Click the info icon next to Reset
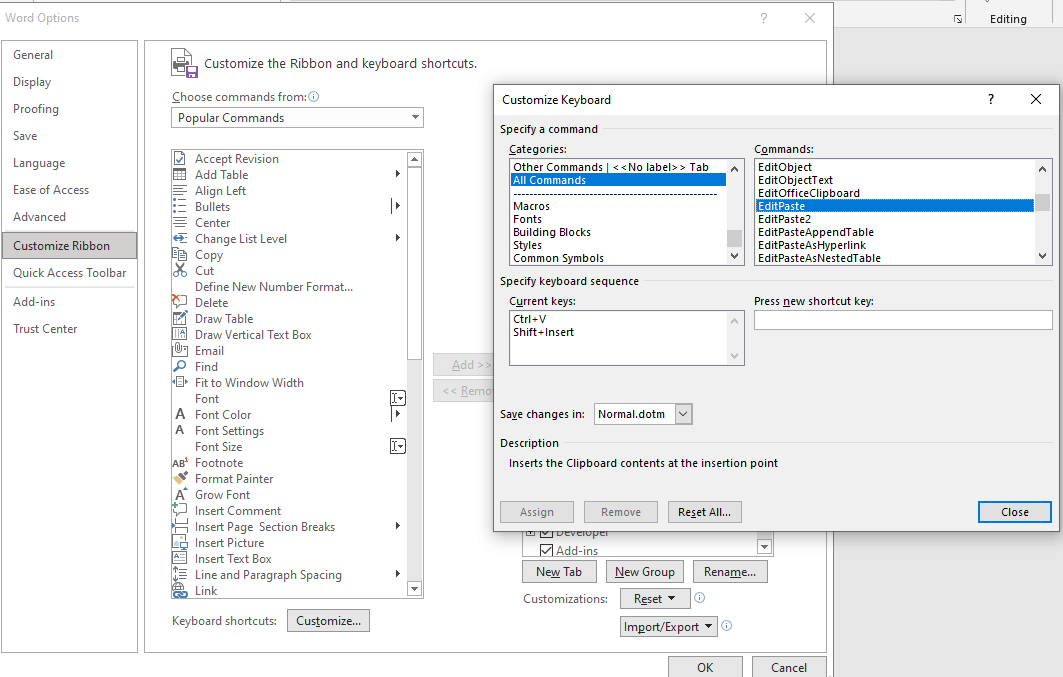Screen dimensions: 1063x677 click(x=700, y=598)
